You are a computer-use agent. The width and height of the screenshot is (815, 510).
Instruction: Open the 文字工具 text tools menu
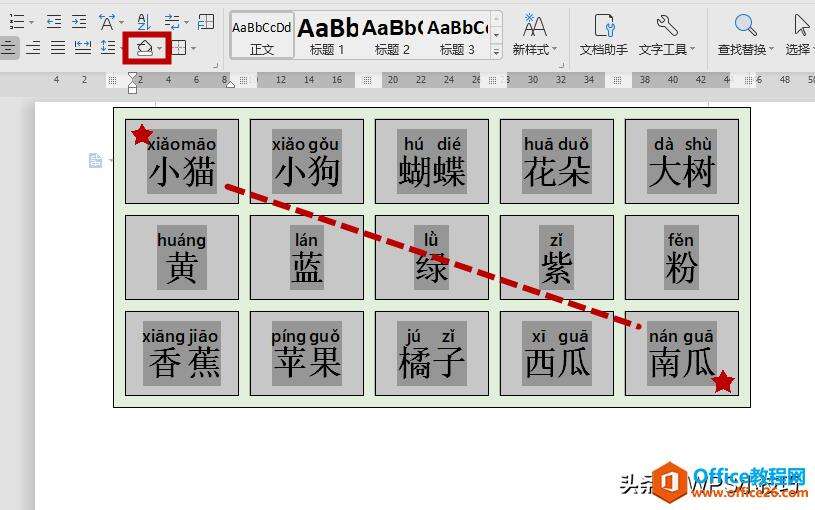pos(666,35)
